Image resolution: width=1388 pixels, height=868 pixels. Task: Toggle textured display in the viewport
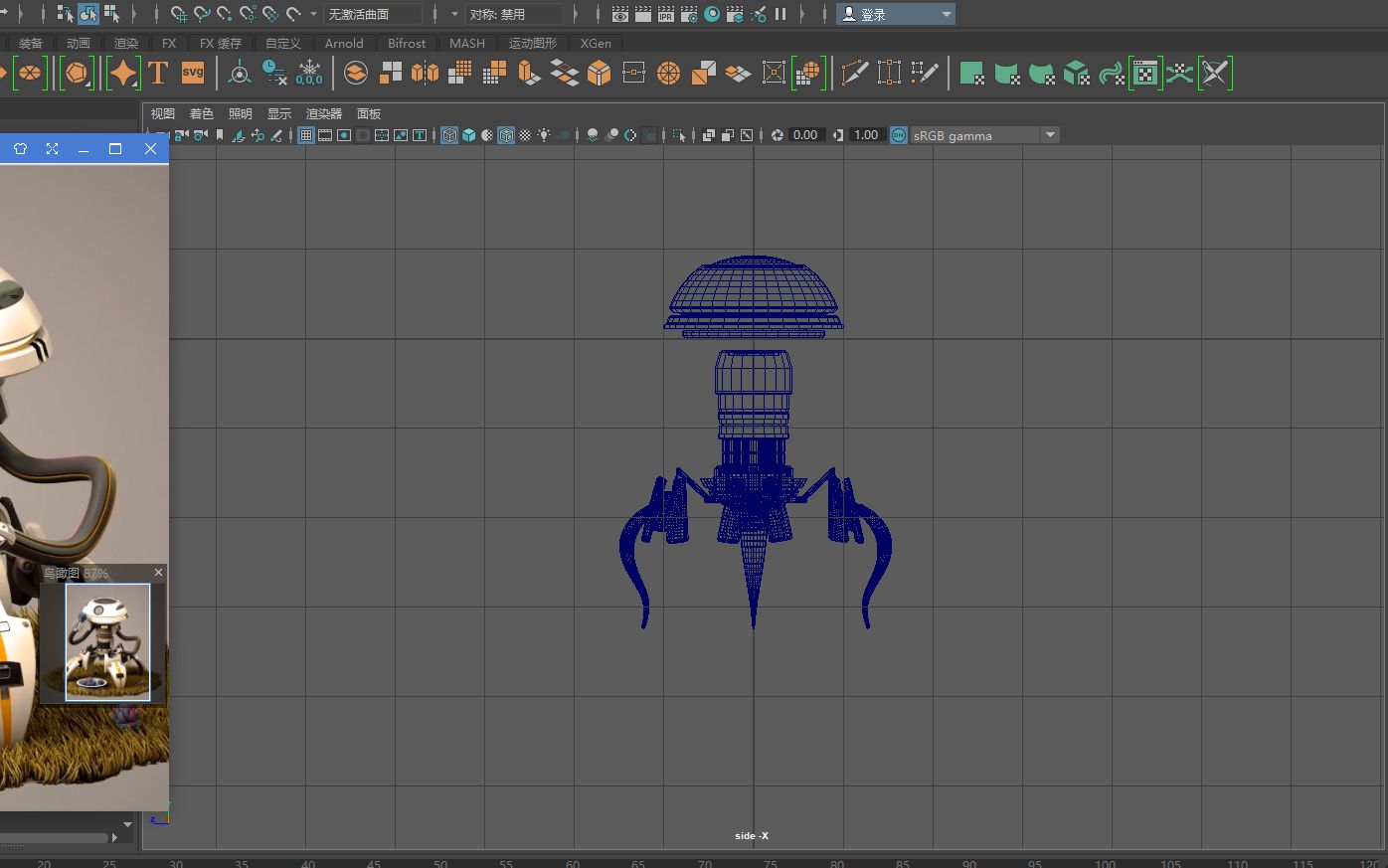468,134
